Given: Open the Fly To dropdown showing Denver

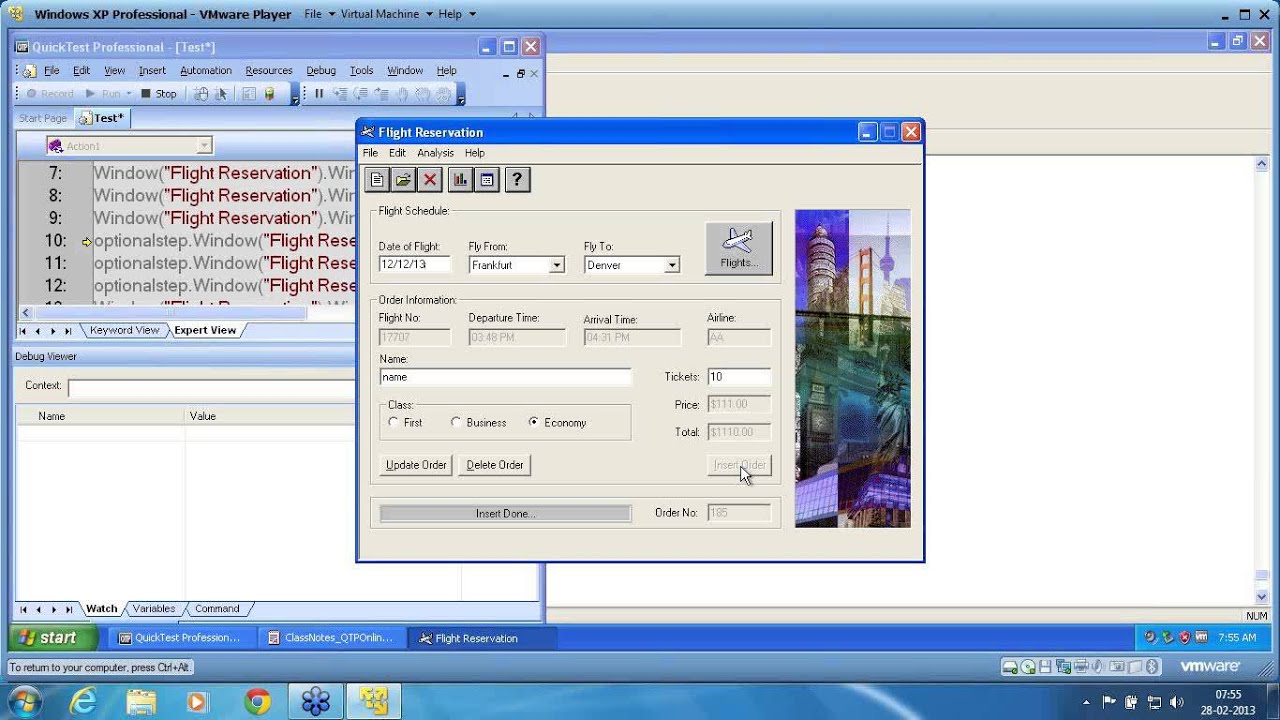Looking at the screenshot, I should 672,265.
